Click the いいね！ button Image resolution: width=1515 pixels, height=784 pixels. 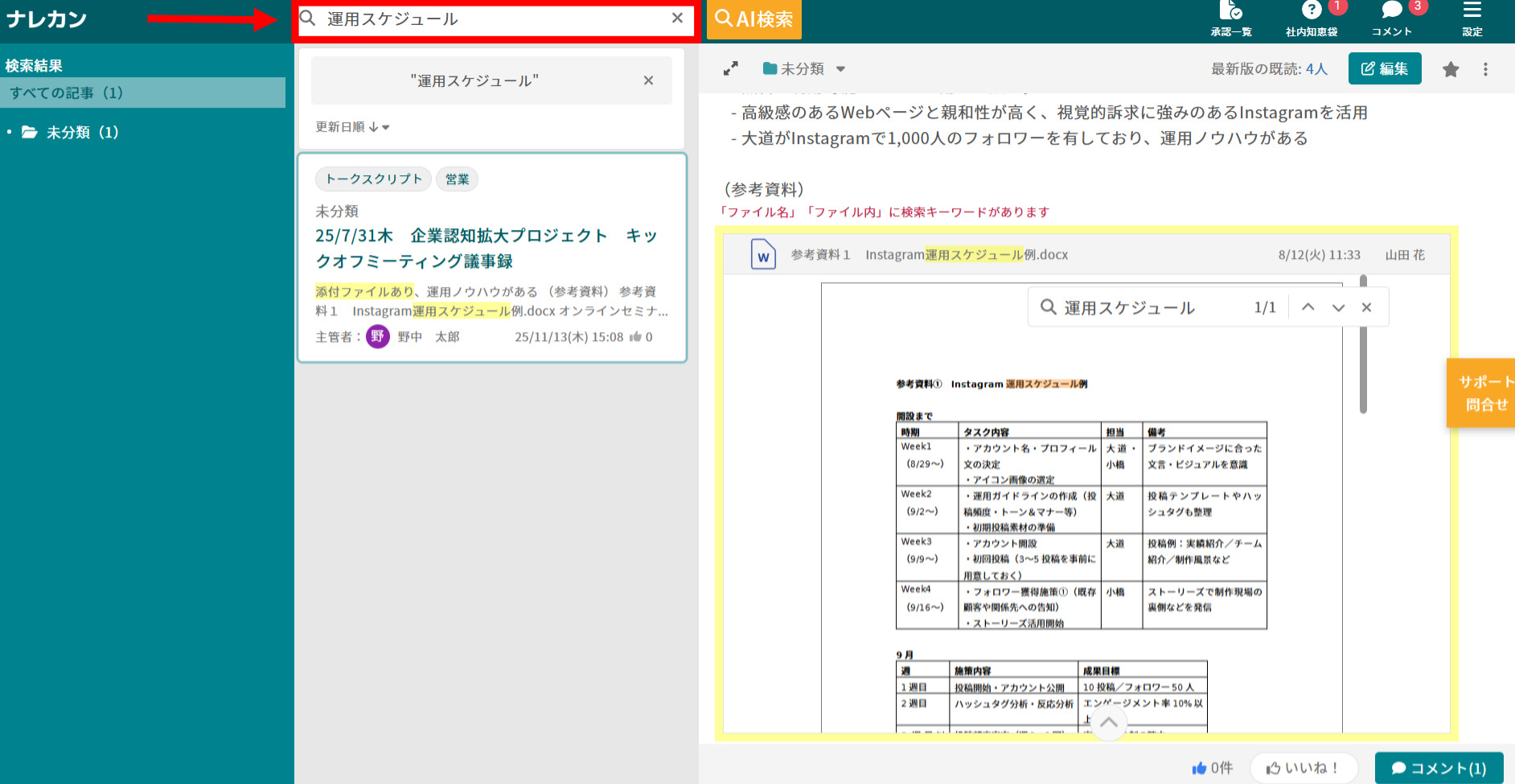1304,768
